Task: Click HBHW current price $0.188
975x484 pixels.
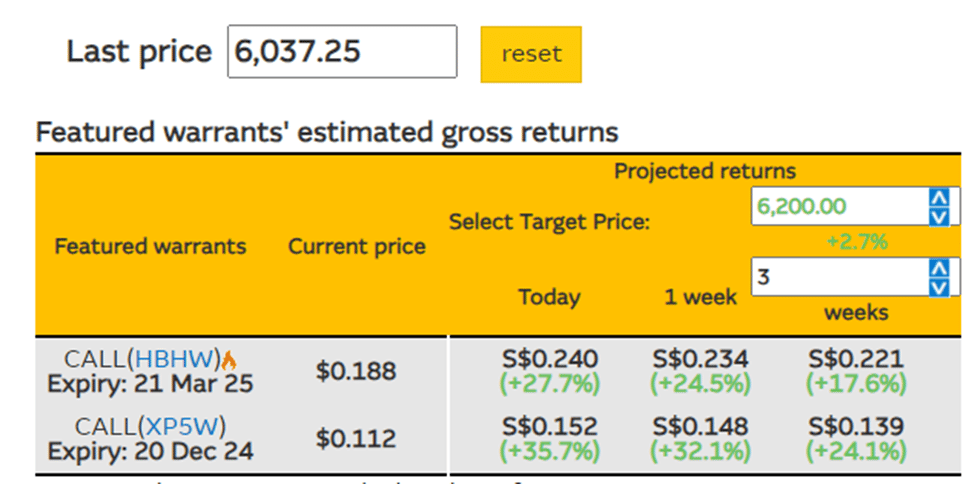Action: (356, 372)
